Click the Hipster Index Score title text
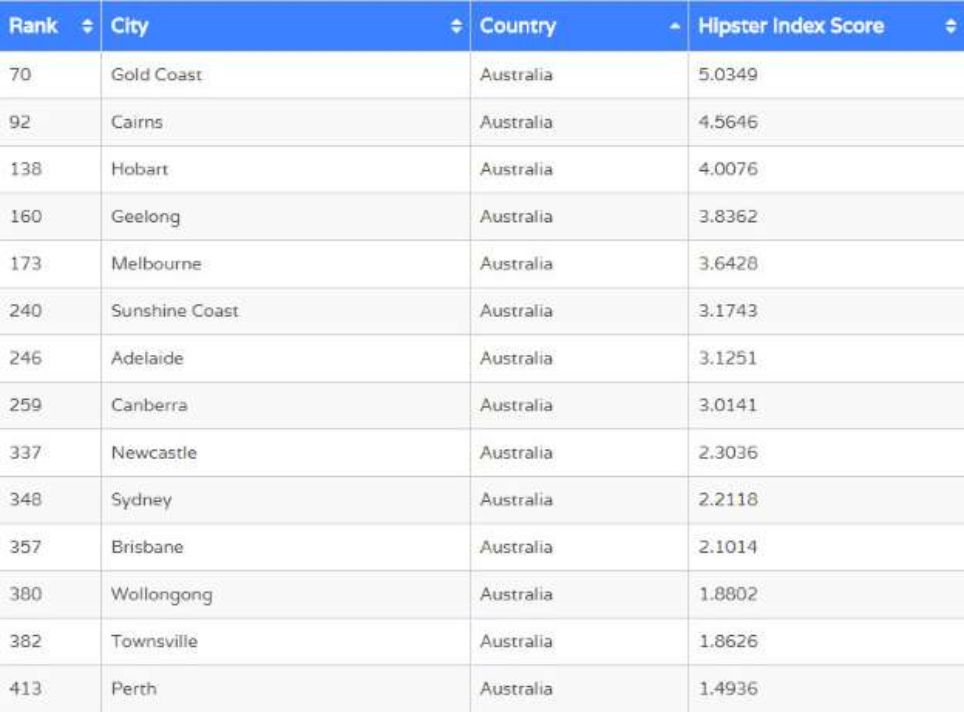This screenshot has width=964, height=712. (x=791, y=27)
